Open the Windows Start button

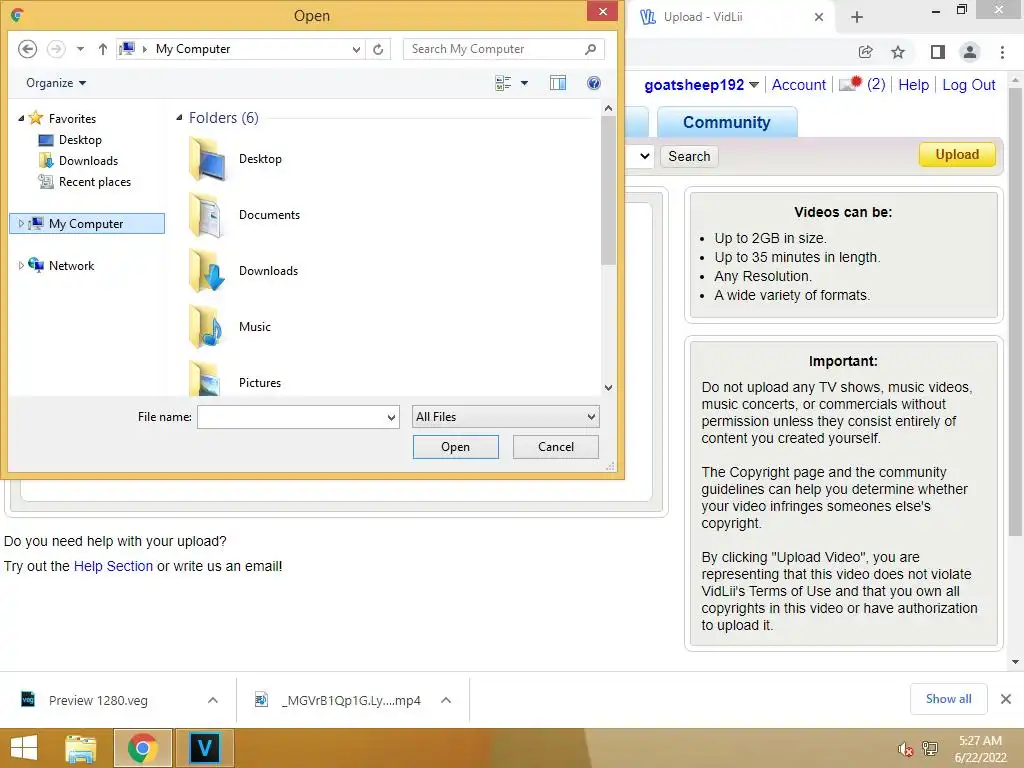point(24,748)
